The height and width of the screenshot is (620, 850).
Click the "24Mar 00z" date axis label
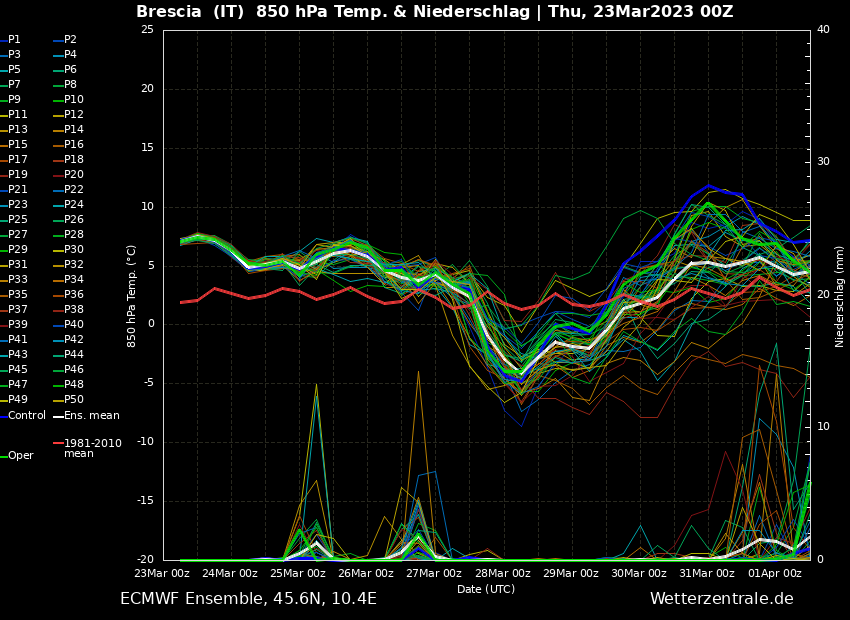click(x=231, y=573)
